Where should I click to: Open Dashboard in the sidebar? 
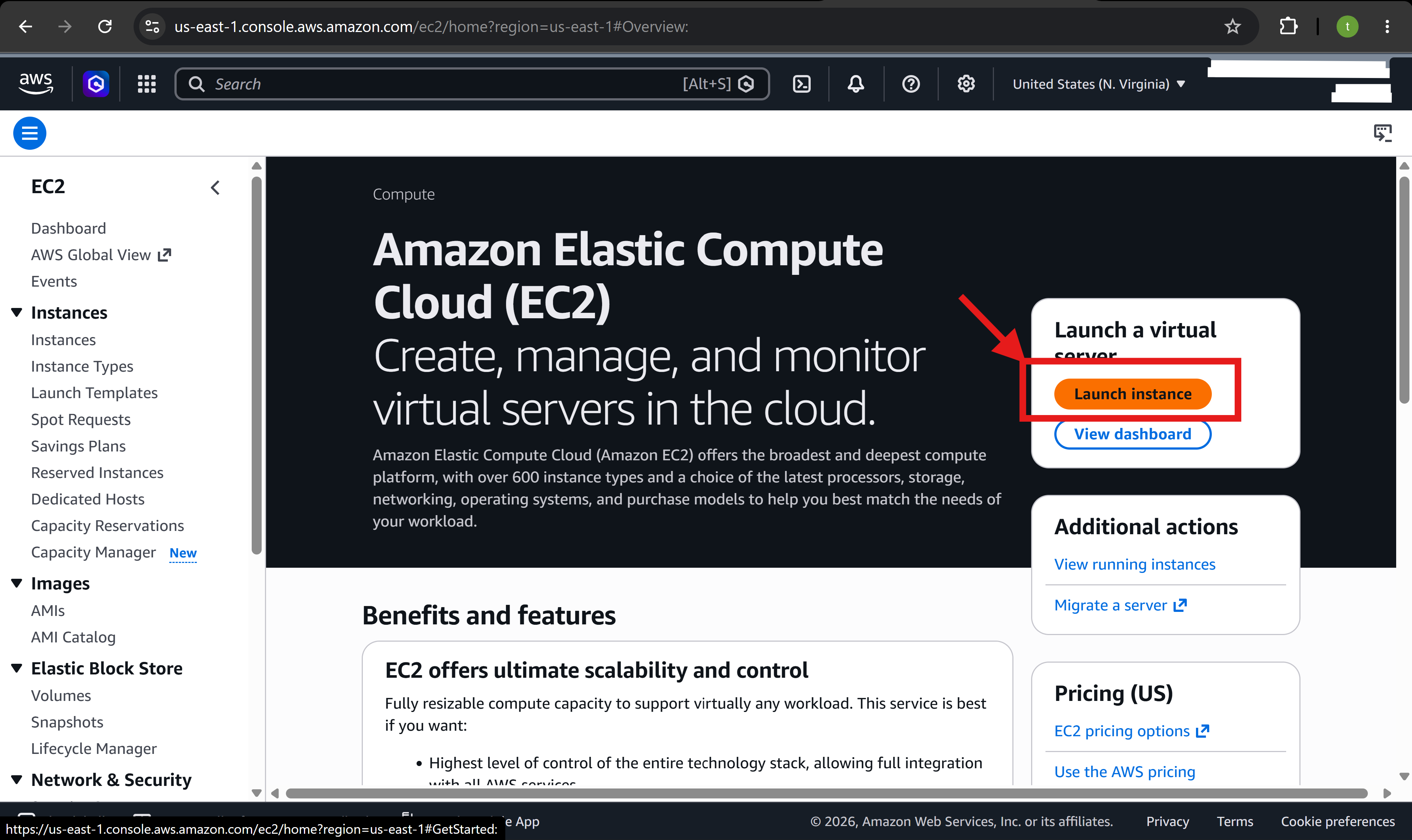pos(68,228)
